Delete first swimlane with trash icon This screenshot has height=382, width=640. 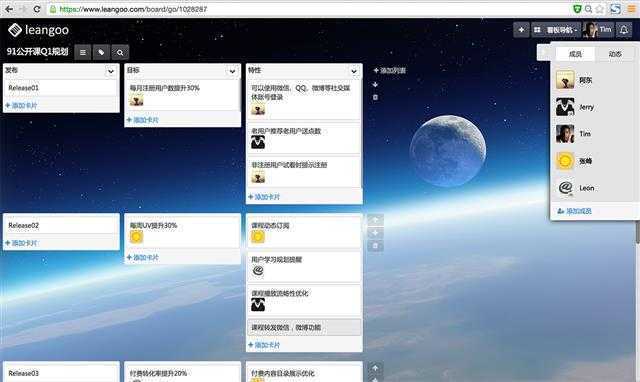[375, 97]
